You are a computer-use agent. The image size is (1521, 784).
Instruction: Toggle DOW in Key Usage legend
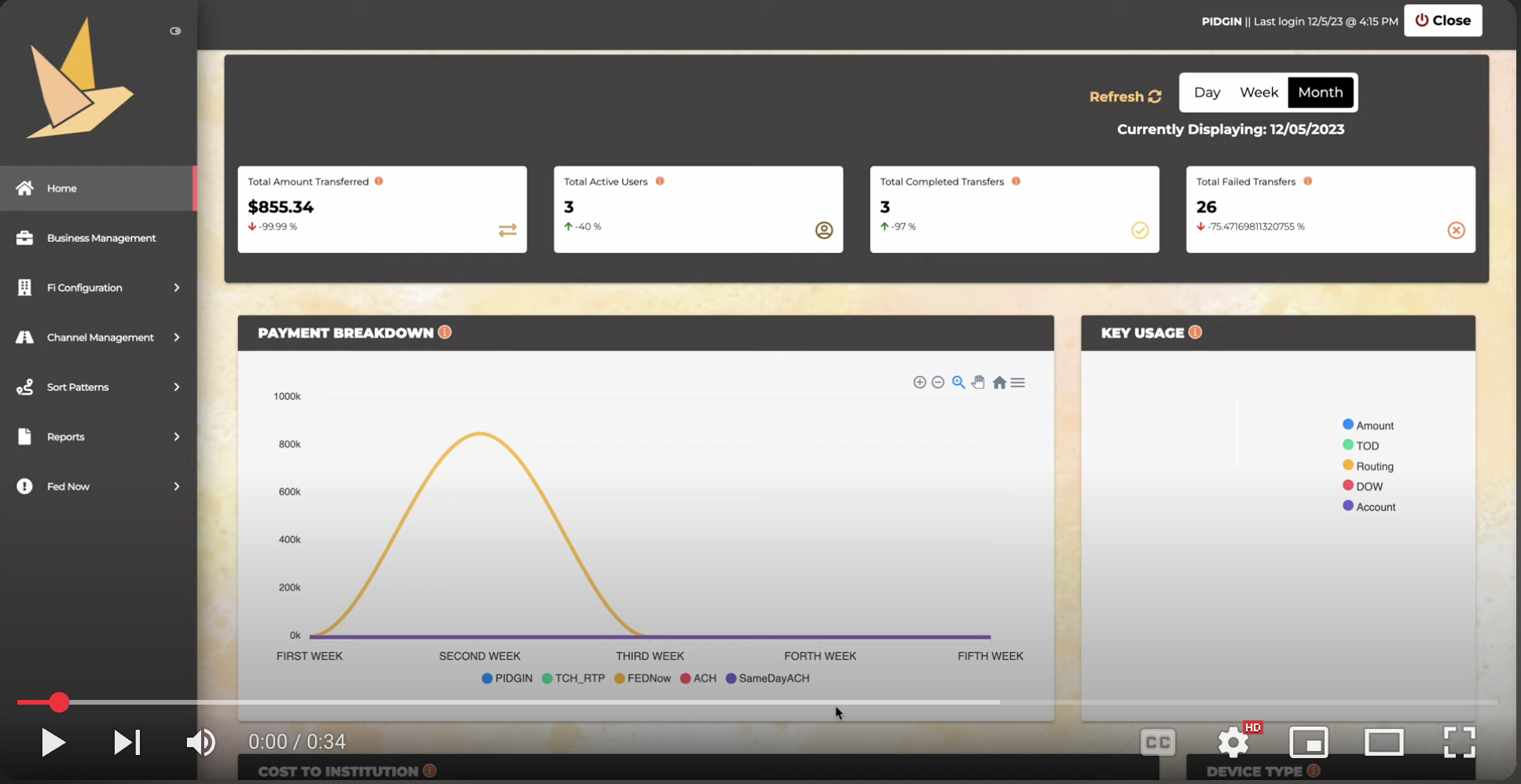(1363, 486)
